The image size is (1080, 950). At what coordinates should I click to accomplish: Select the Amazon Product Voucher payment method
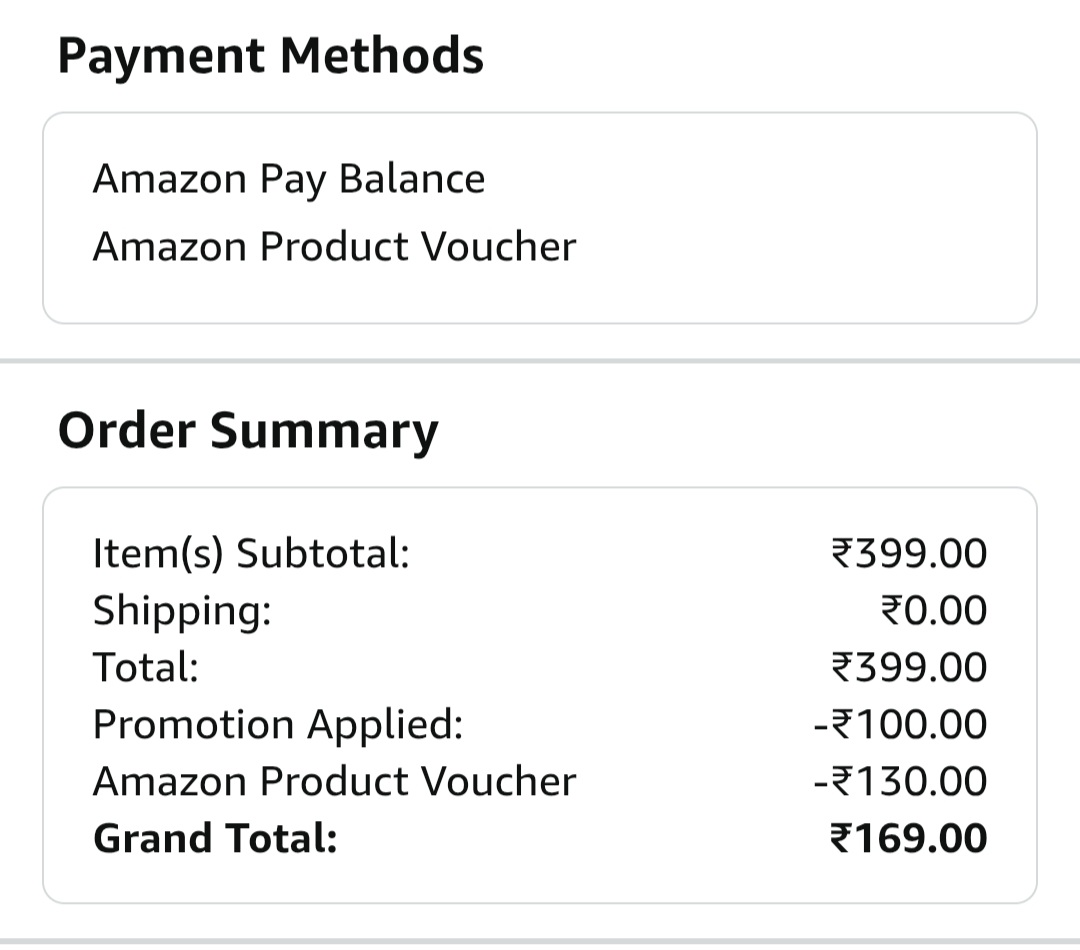334,245
